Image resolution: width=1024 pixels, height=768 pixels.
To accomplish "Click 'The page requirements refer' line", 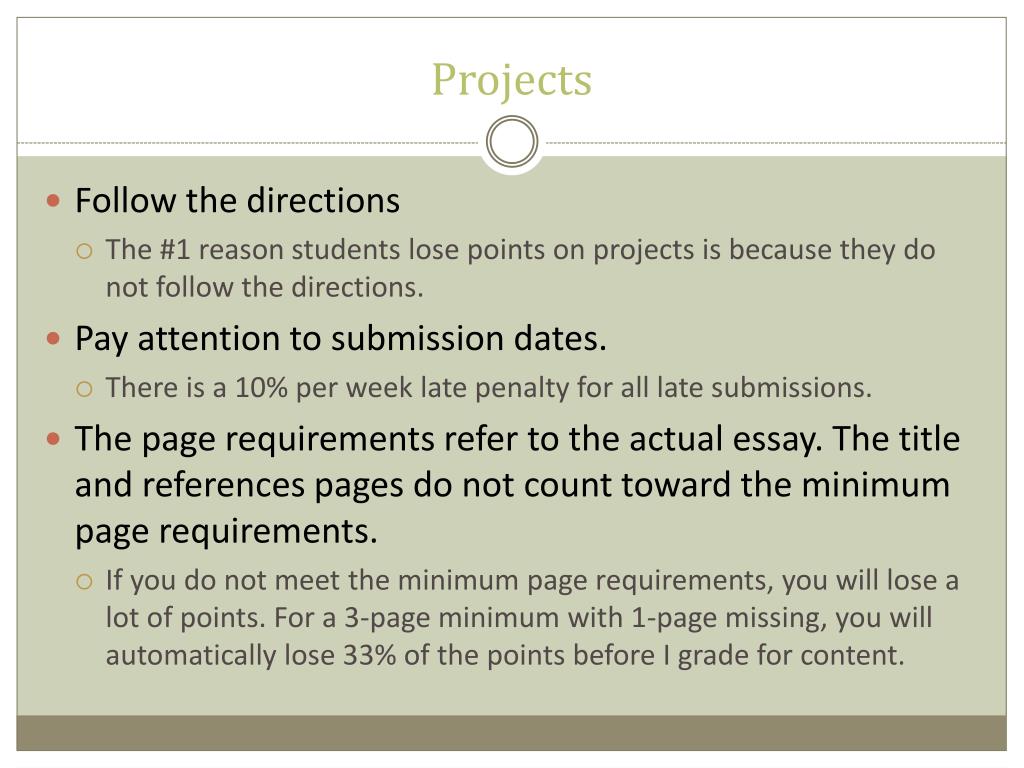I will point(517,440).
